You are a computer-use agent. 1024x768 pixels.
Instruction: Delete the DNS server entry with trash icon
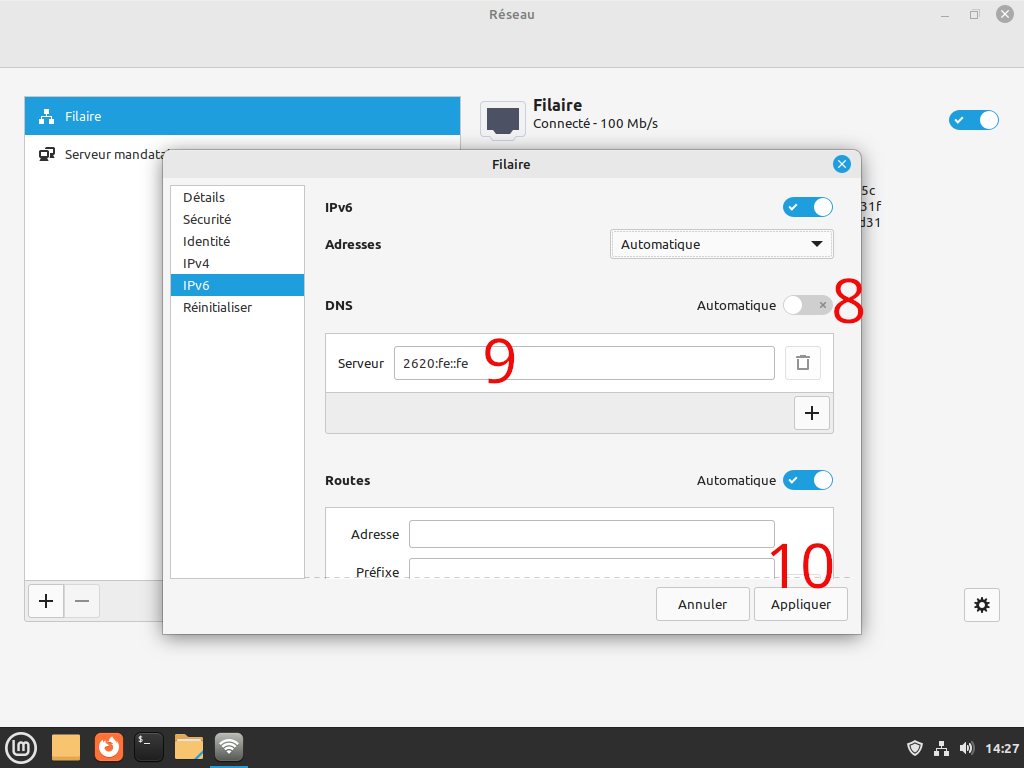point(802,363)
